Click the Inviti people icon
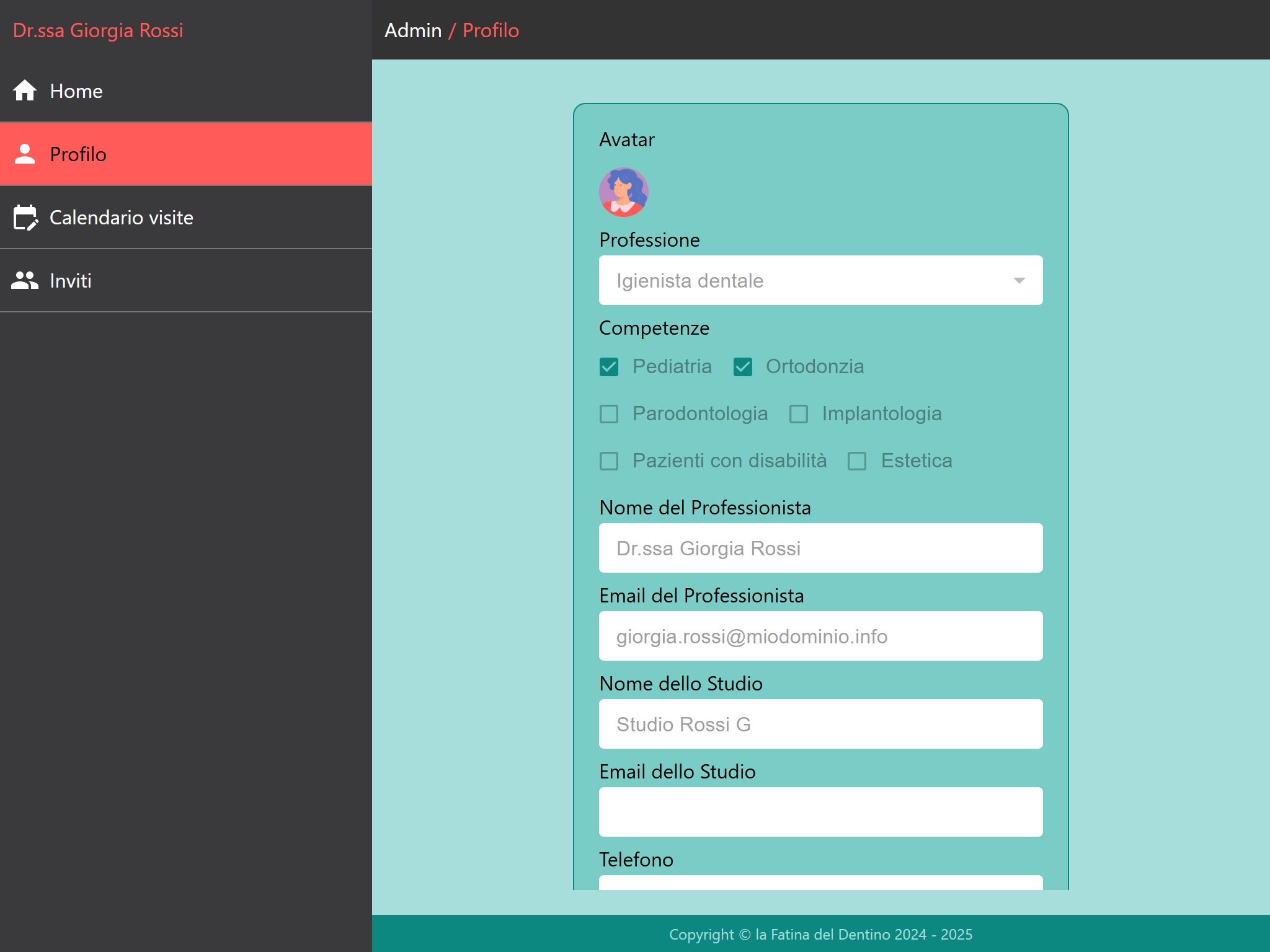 click(x=25, y=280)
